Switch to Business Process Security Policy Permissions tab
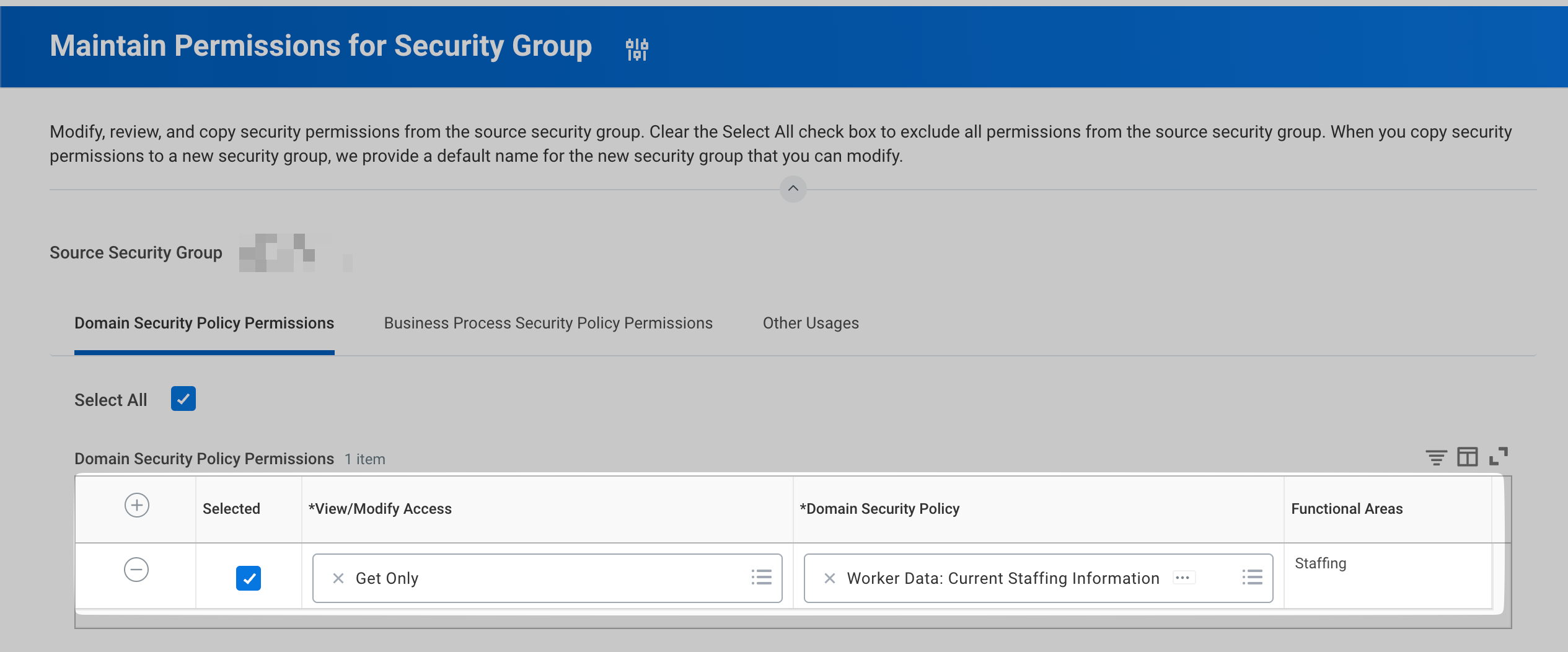Viewport: 1568px width, 652px height. pyautogui.click(x=548, y=323)
